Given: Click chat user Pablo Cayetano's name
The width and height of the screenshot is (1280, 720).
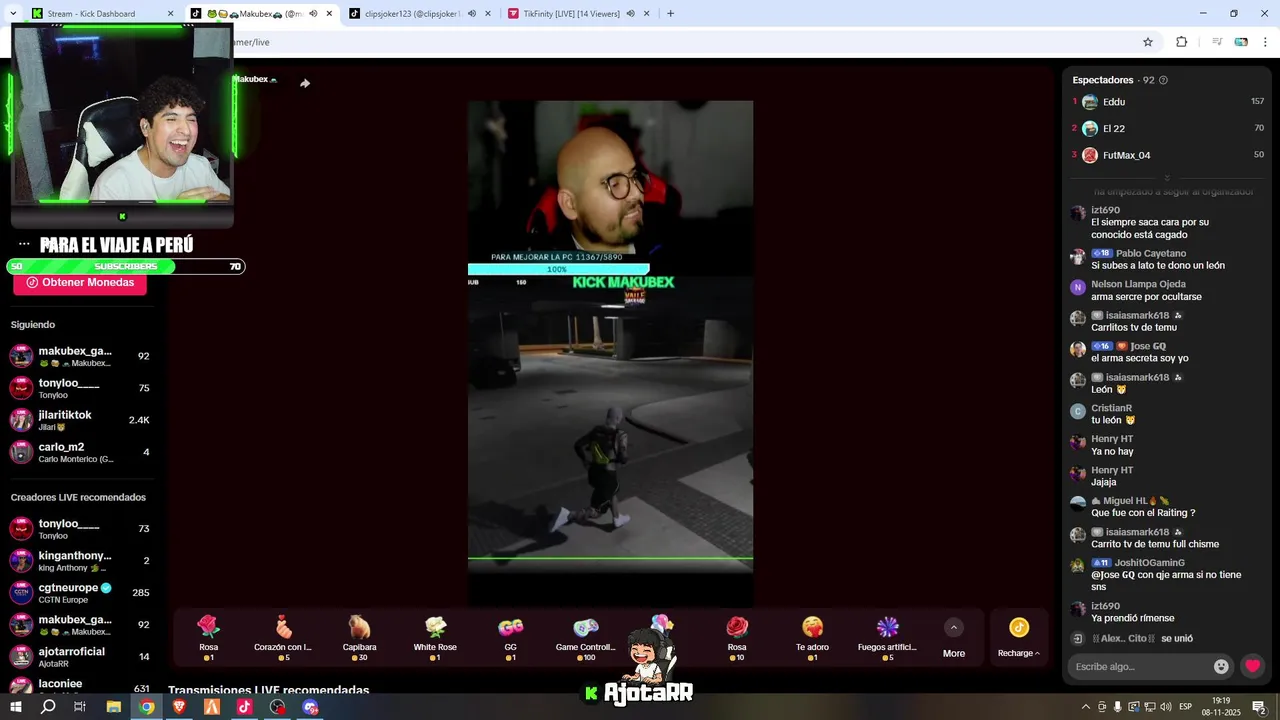Looking at the screenshot, I should click(1151, 254).
